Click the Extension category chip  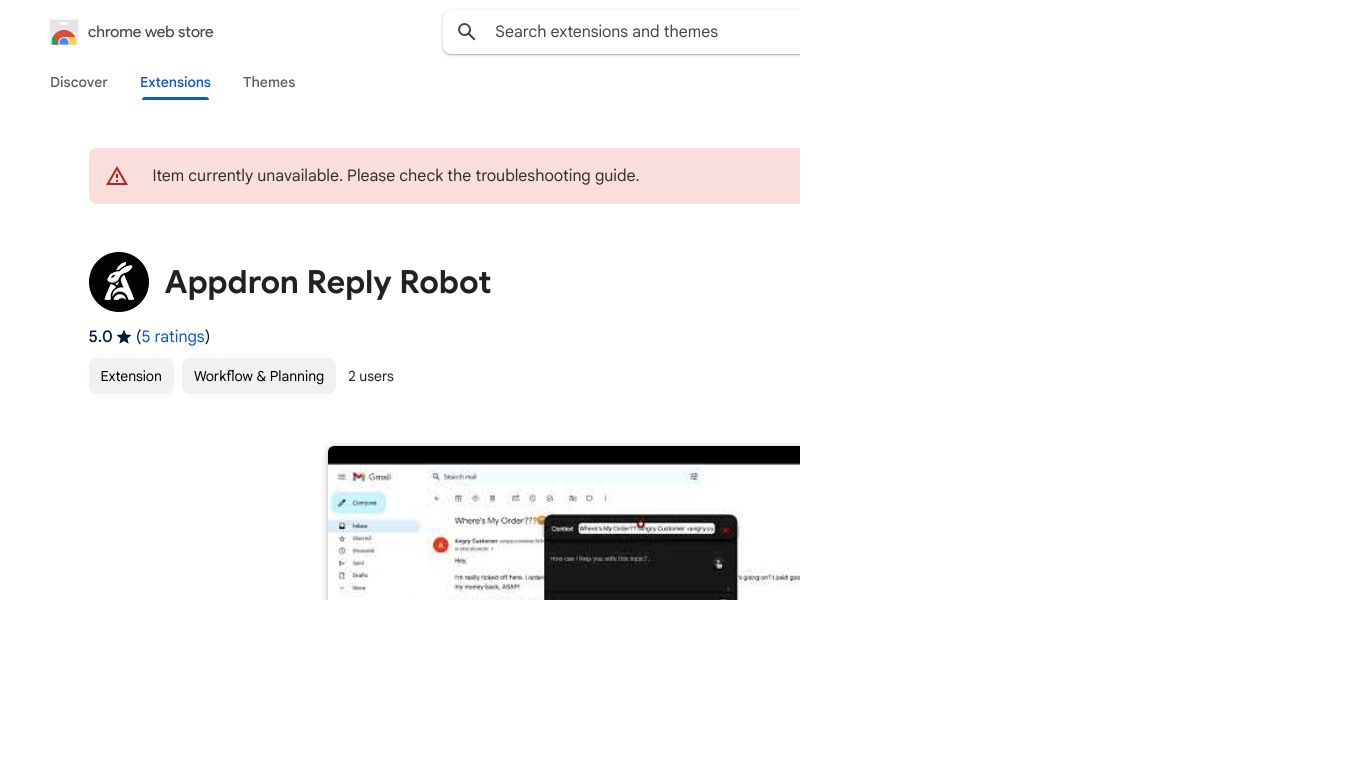pyautogui.click(x=131, y=376)
